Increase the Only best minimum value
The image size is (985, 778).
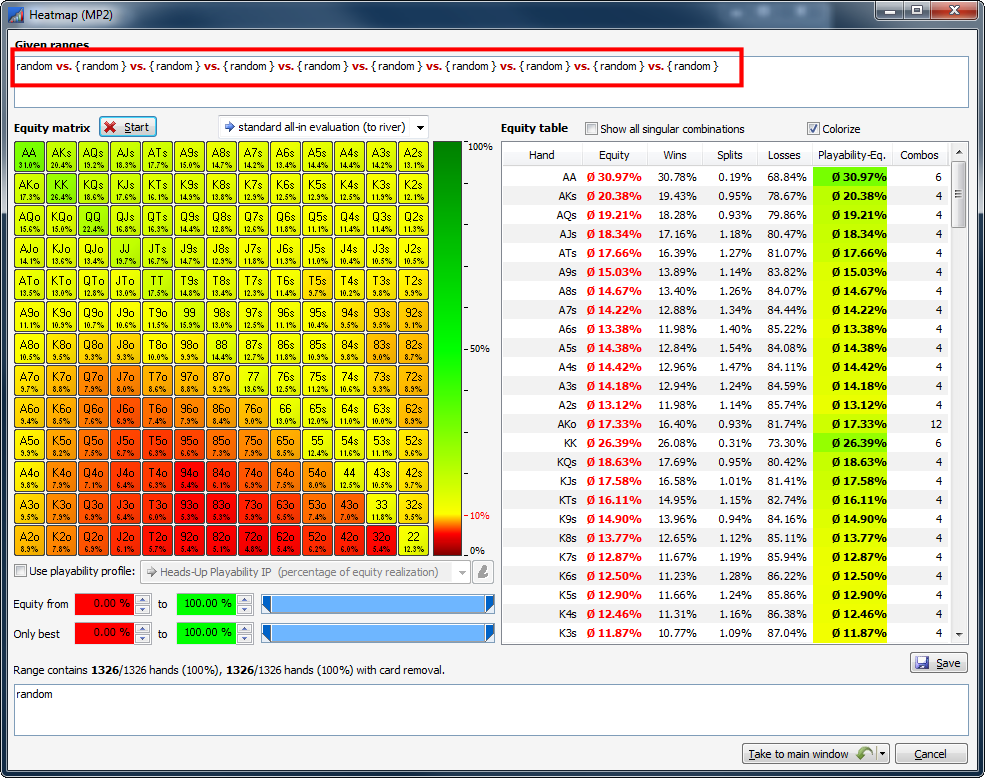(x=143, y=628)
